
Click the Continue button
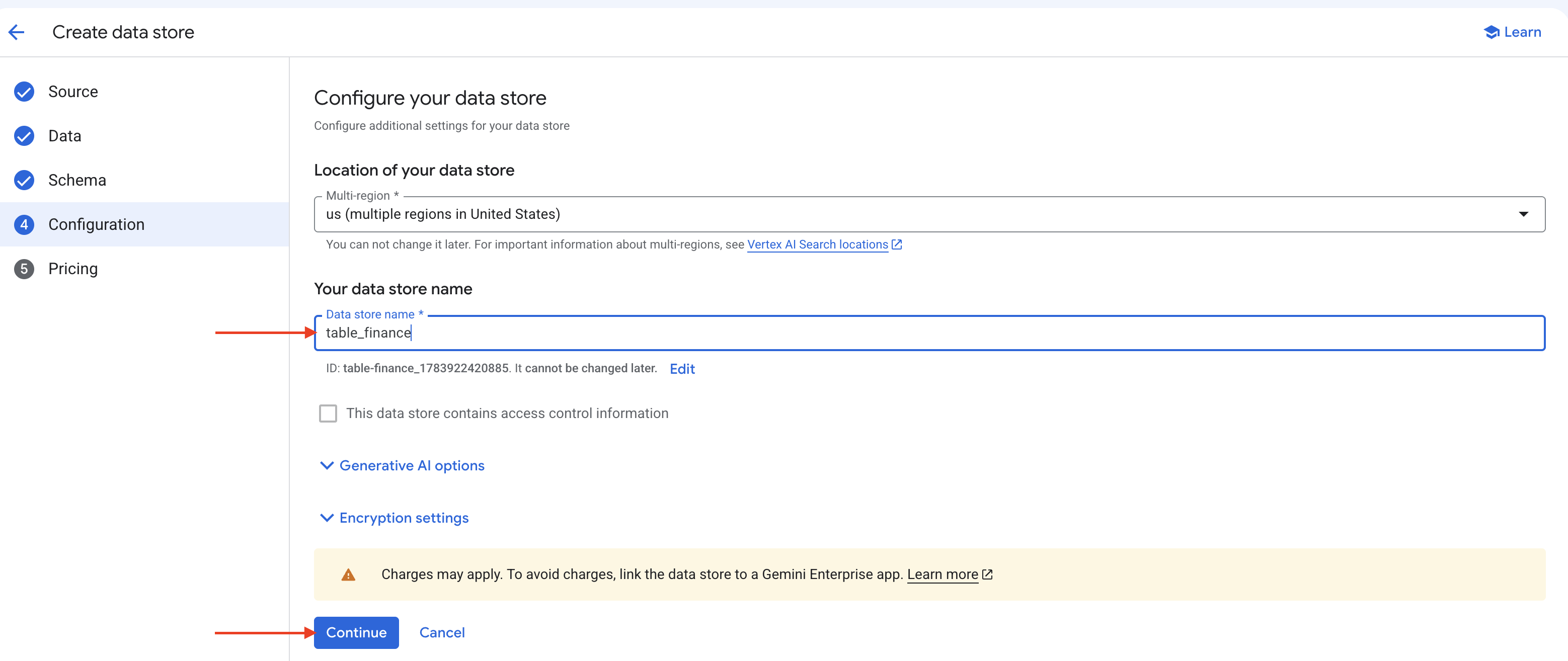tap(356, 633)
